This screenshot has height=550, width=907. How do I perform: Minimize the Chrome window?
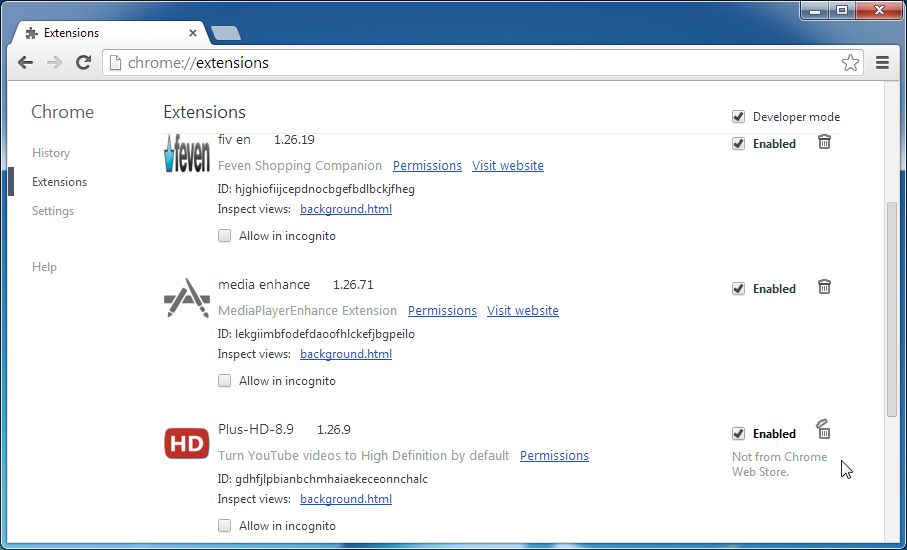click(x=816, y=10)
